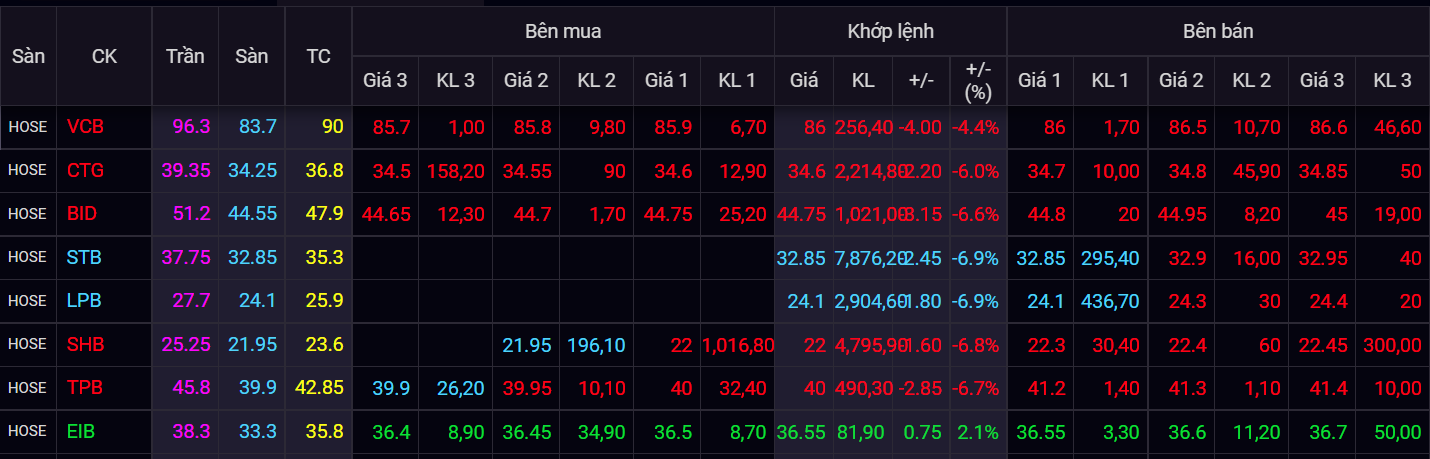This screenshot has height=459, width=1430.
Task: Click TPB sell price 41.2
Action: 1048,388
